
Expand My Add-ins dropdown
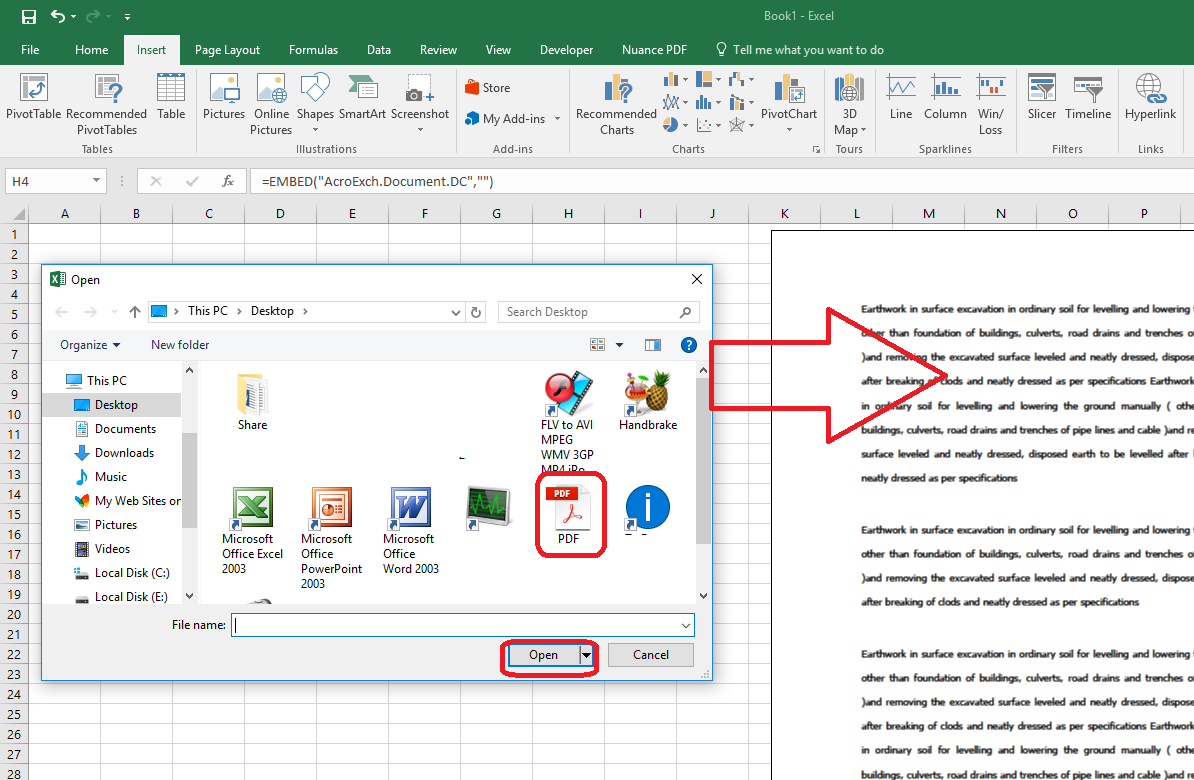coord(557,119)
